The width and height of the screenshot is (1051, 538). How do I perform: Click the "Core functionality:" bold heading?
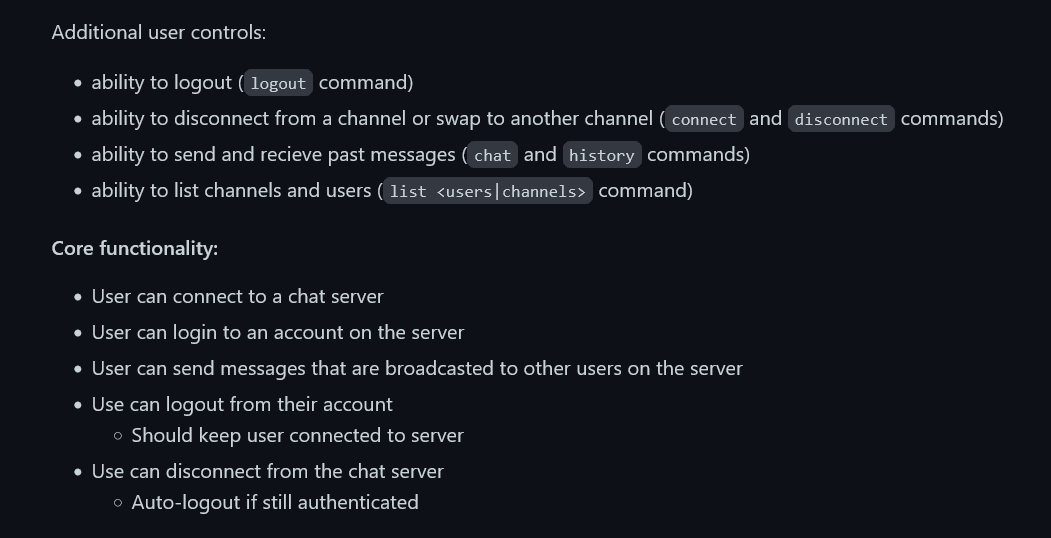click(x=134, y=248)
